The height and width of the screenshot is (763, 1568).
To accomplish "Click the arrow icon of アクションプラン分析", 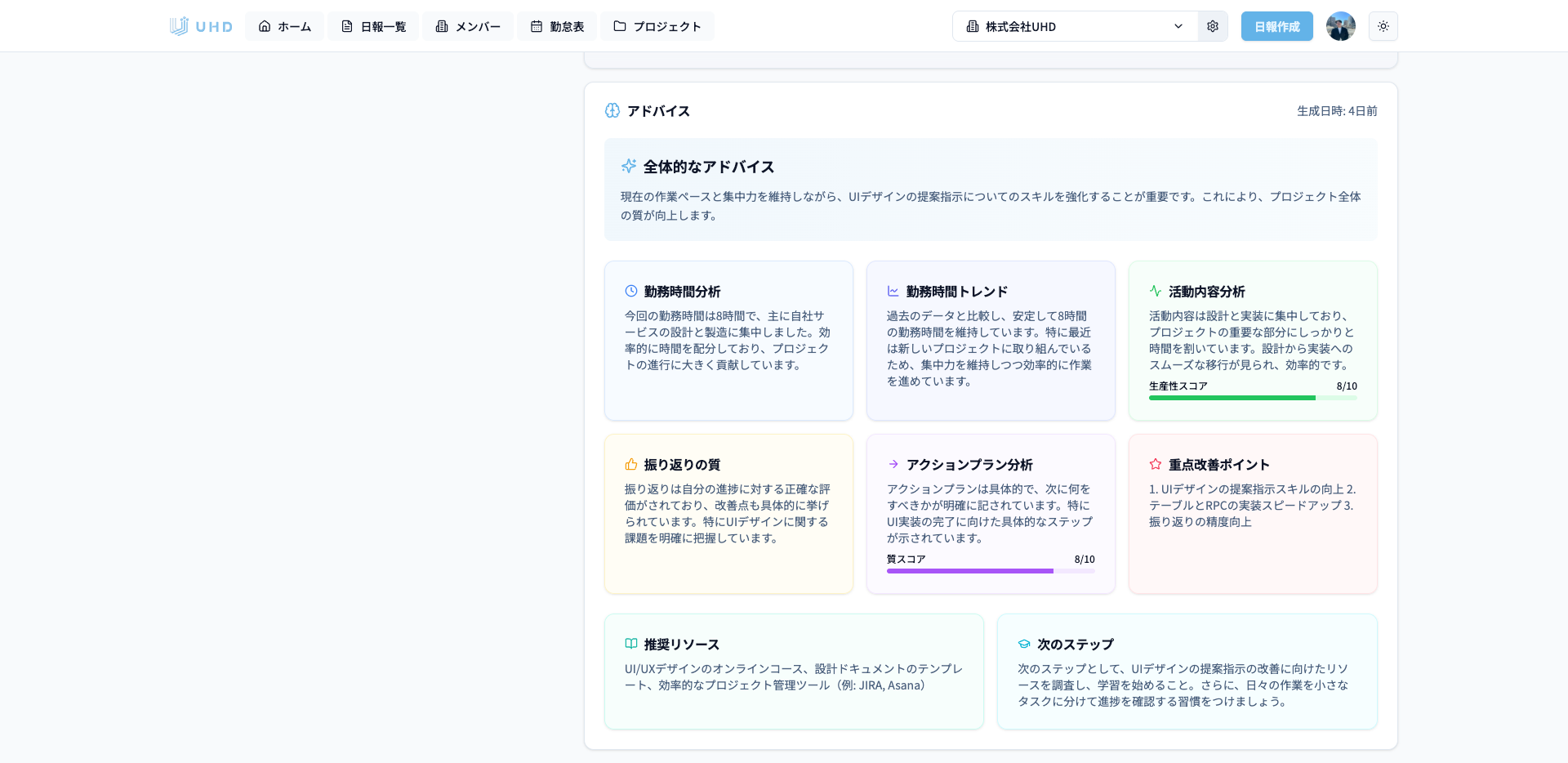I will click(893, 464).
